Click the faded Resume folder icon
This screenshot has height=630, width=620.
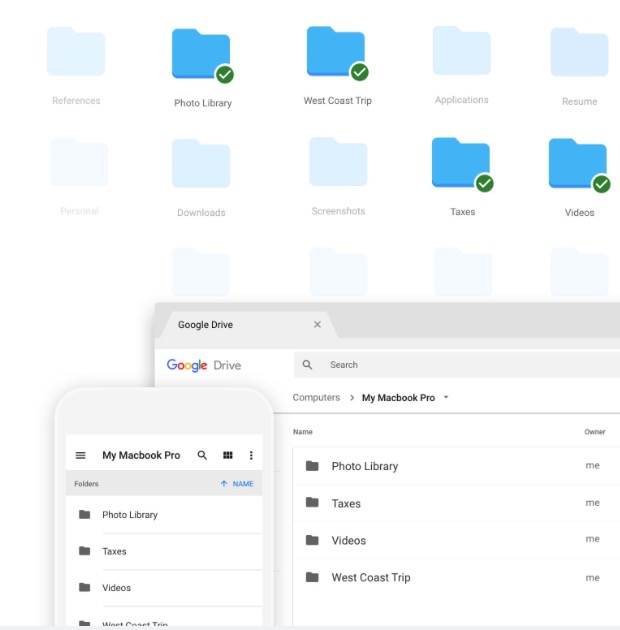[x=579, y=52]
